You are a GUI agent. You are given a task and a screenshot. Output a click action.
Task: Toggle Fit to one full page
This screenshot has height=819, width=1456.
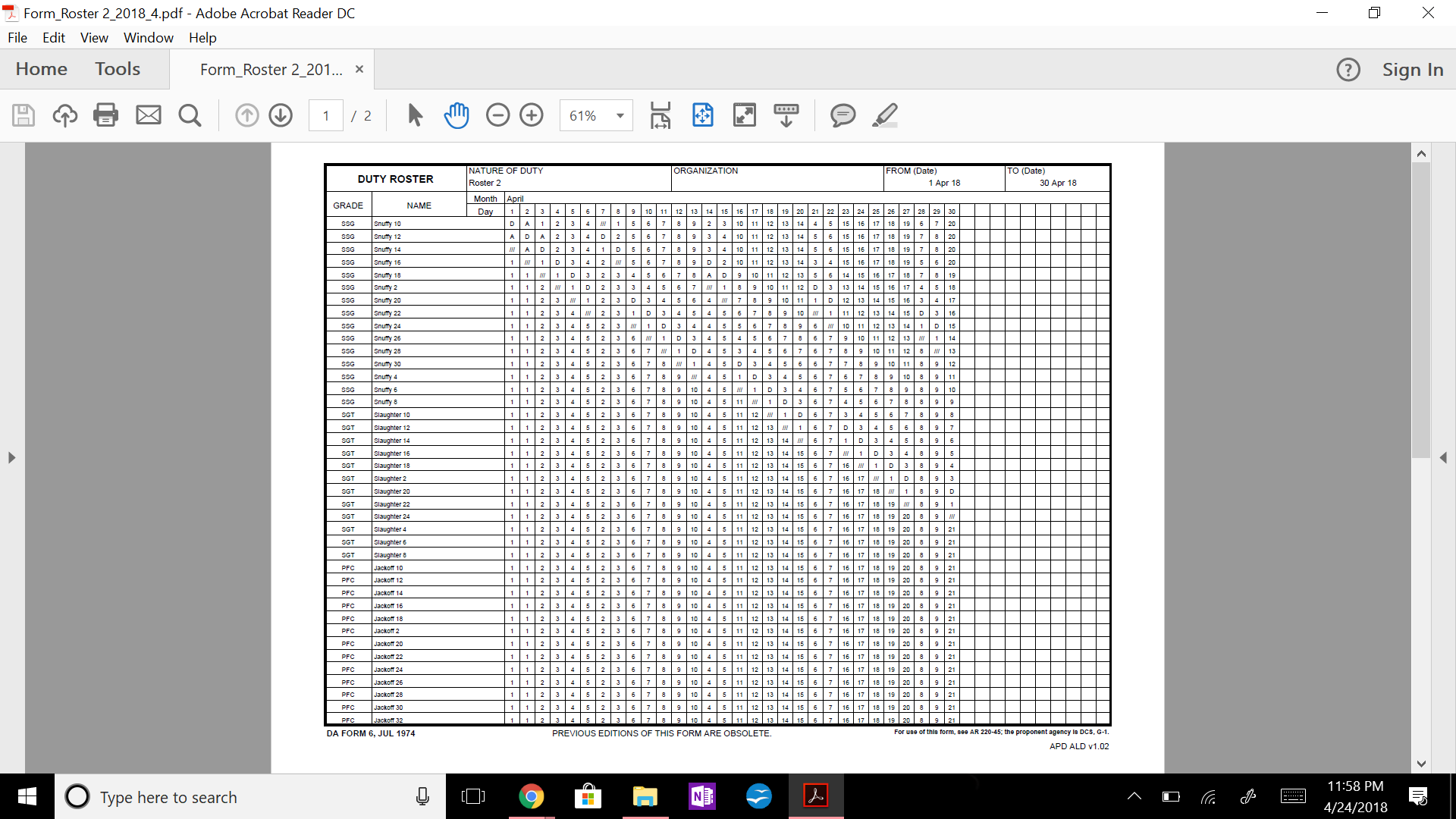(x=703, y=115)
